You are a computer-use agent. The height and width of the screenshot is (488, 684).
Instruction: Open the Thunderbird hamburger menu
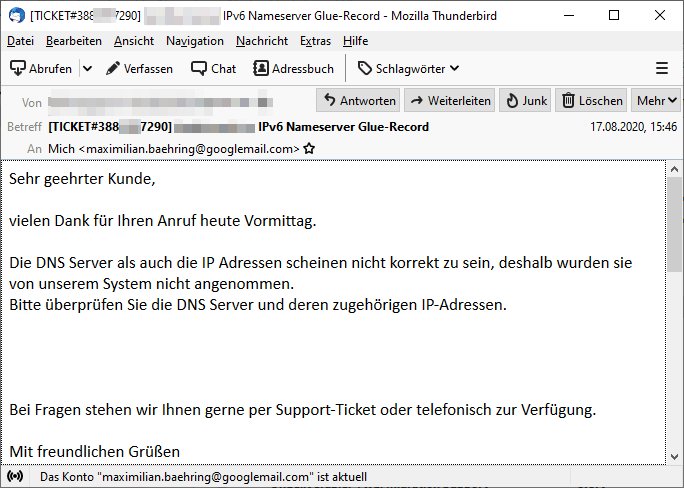click(661, 68)
